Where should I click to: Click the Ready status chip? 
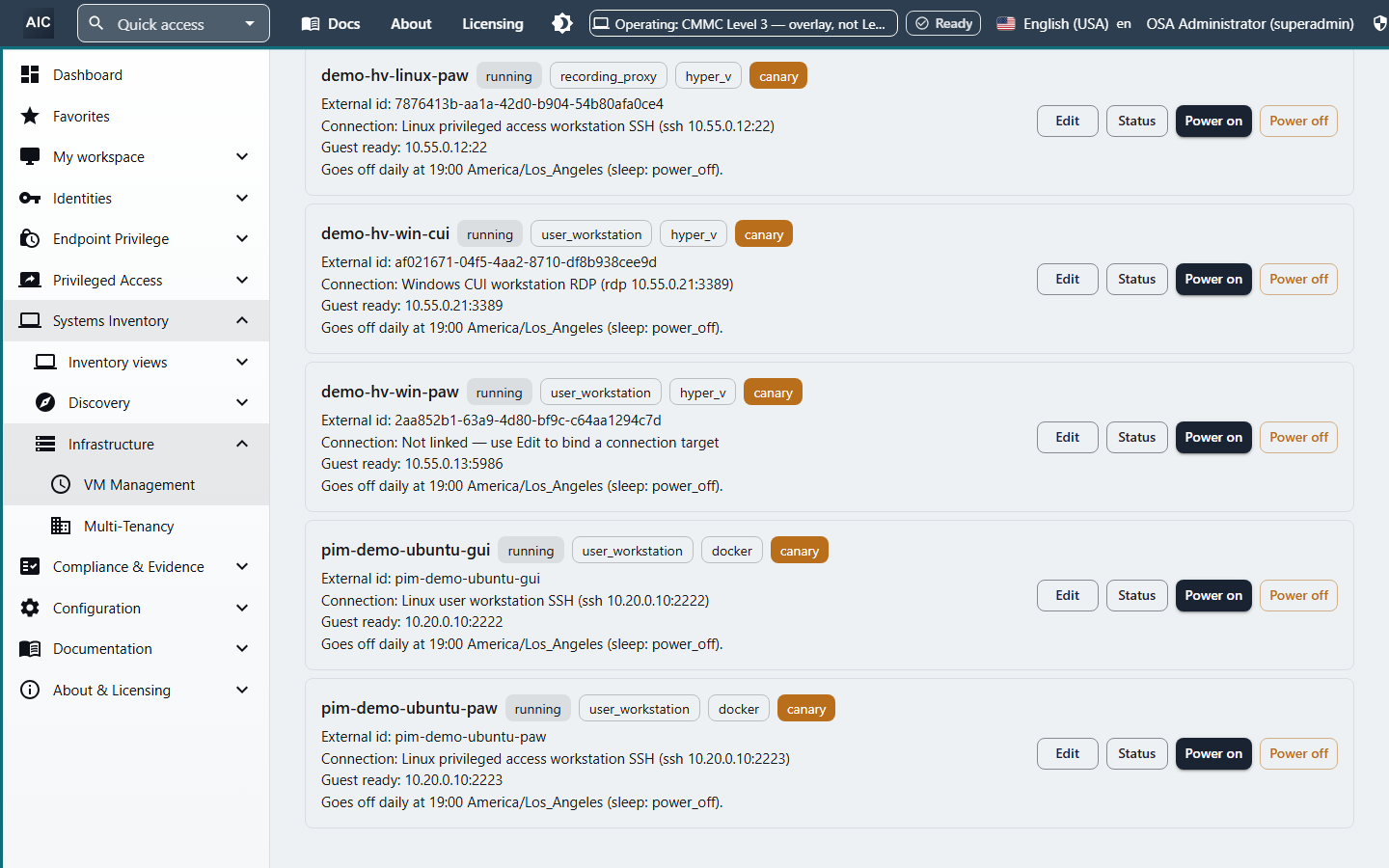(943, 23)
